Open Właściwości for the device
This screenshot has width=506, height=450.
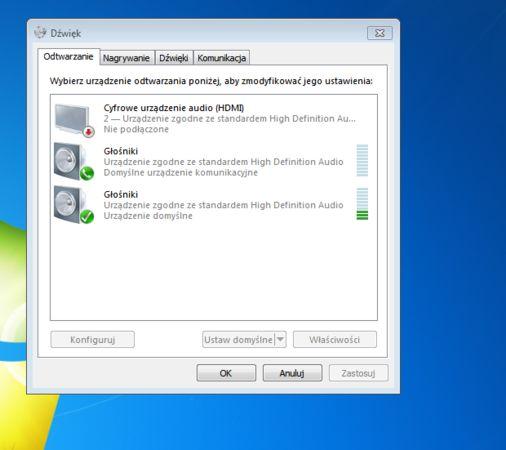coord(335,339)
